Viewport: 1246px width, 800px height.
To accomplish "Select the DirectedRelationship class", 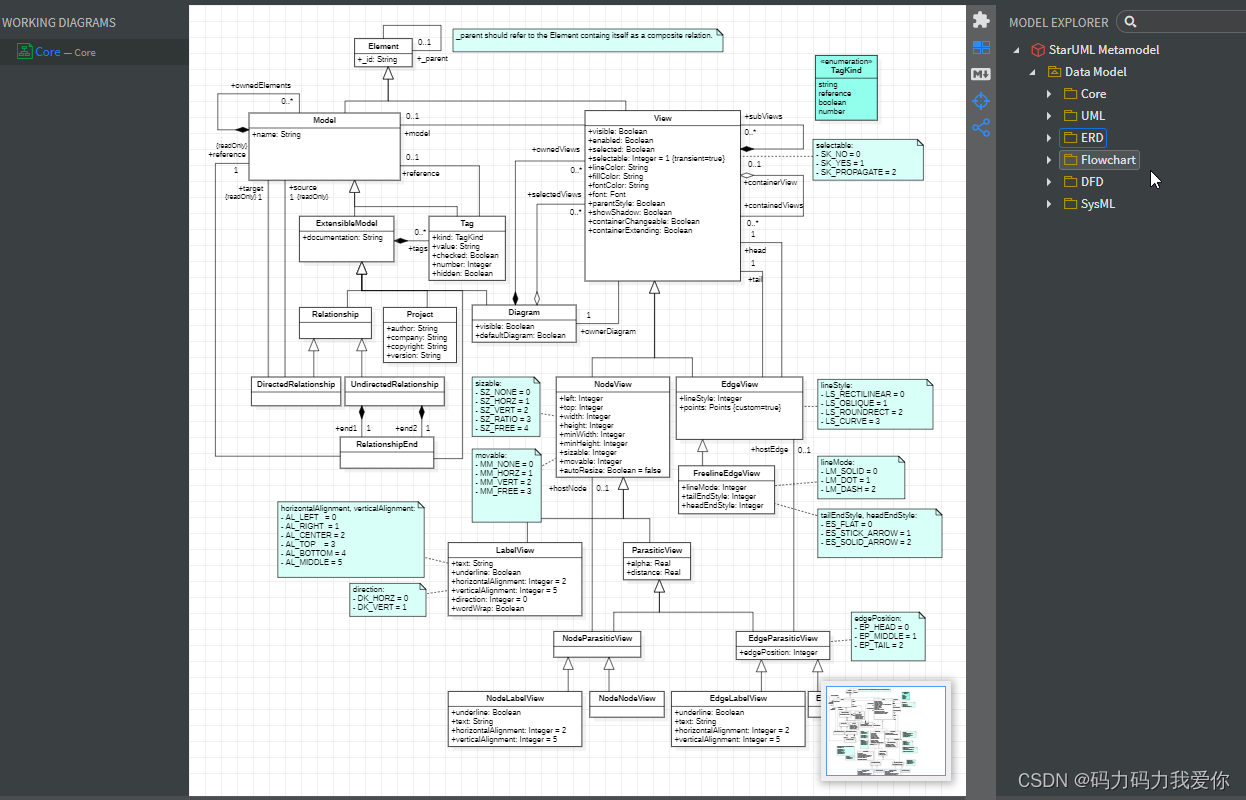I will (x=295, y=391).
